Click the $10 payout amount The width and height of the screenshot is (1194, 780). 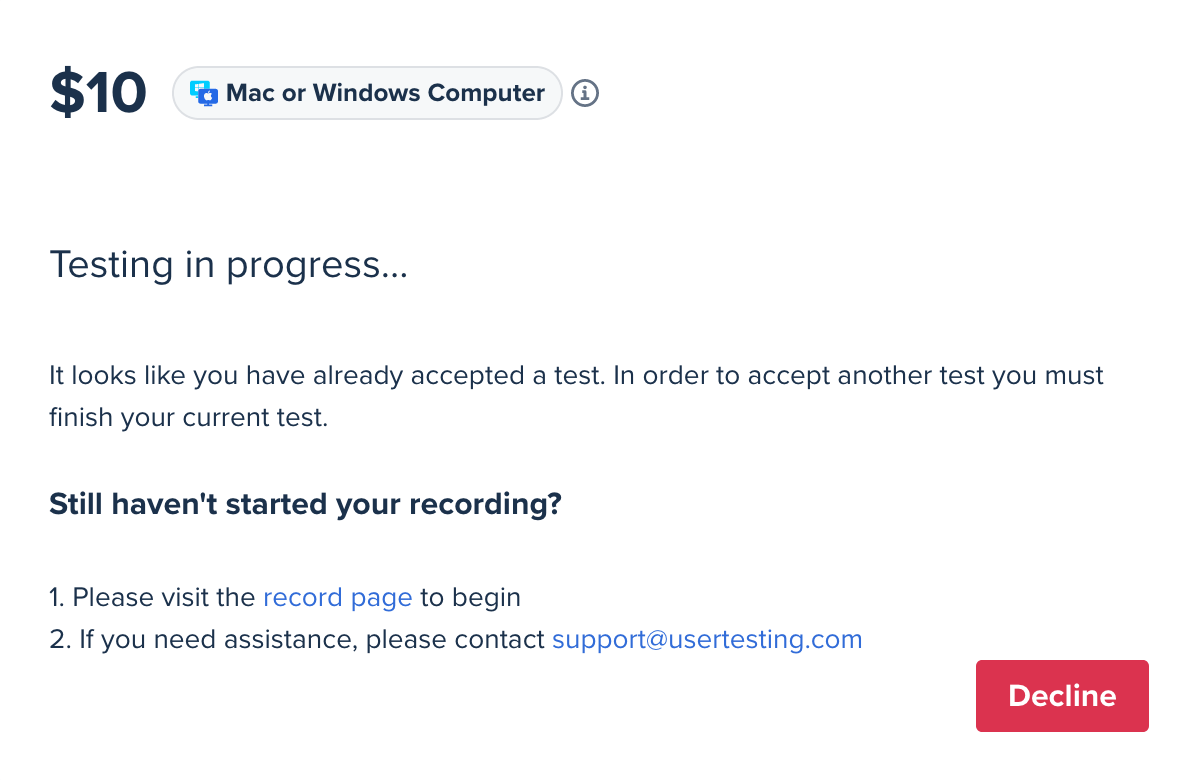click(98, 93)
